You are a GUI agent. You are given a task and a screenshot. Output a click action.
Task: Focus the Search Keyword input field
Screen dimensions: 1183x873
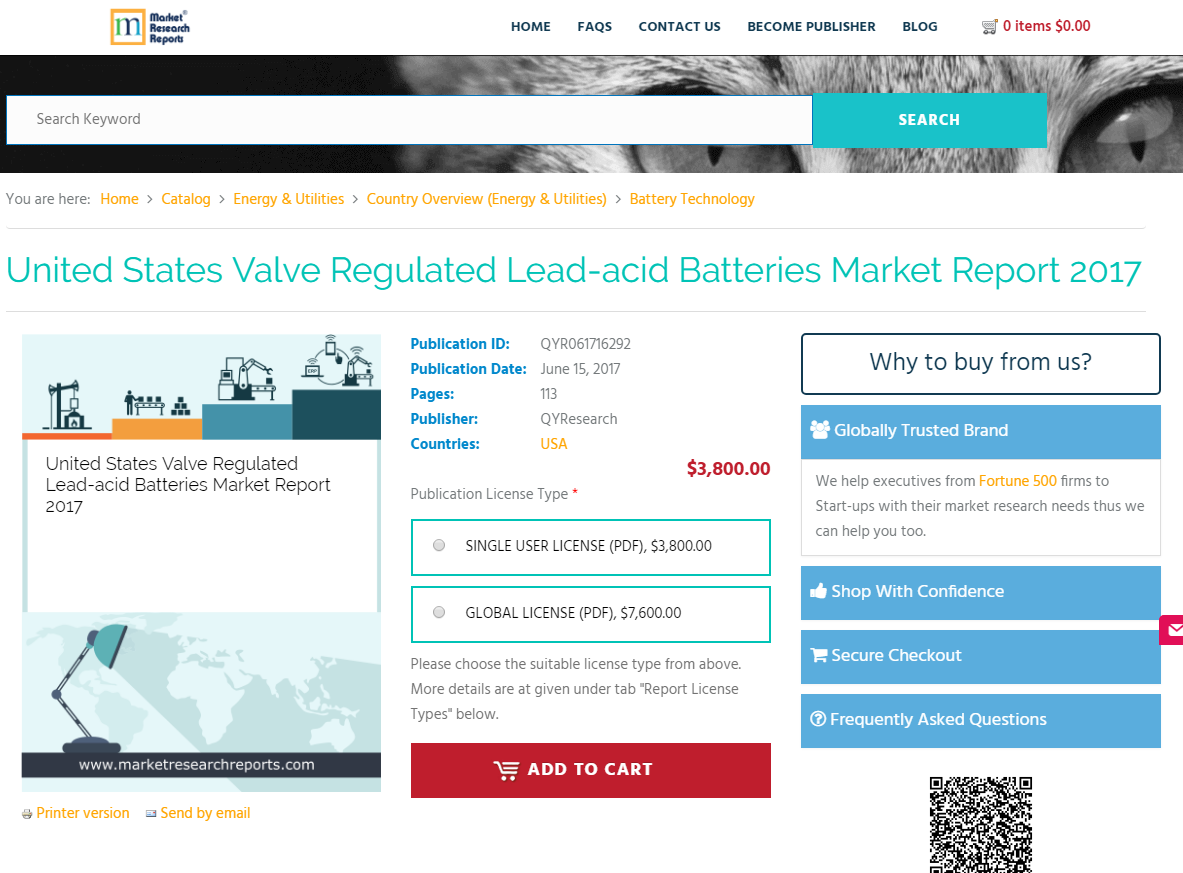click(x=409, y=119)
